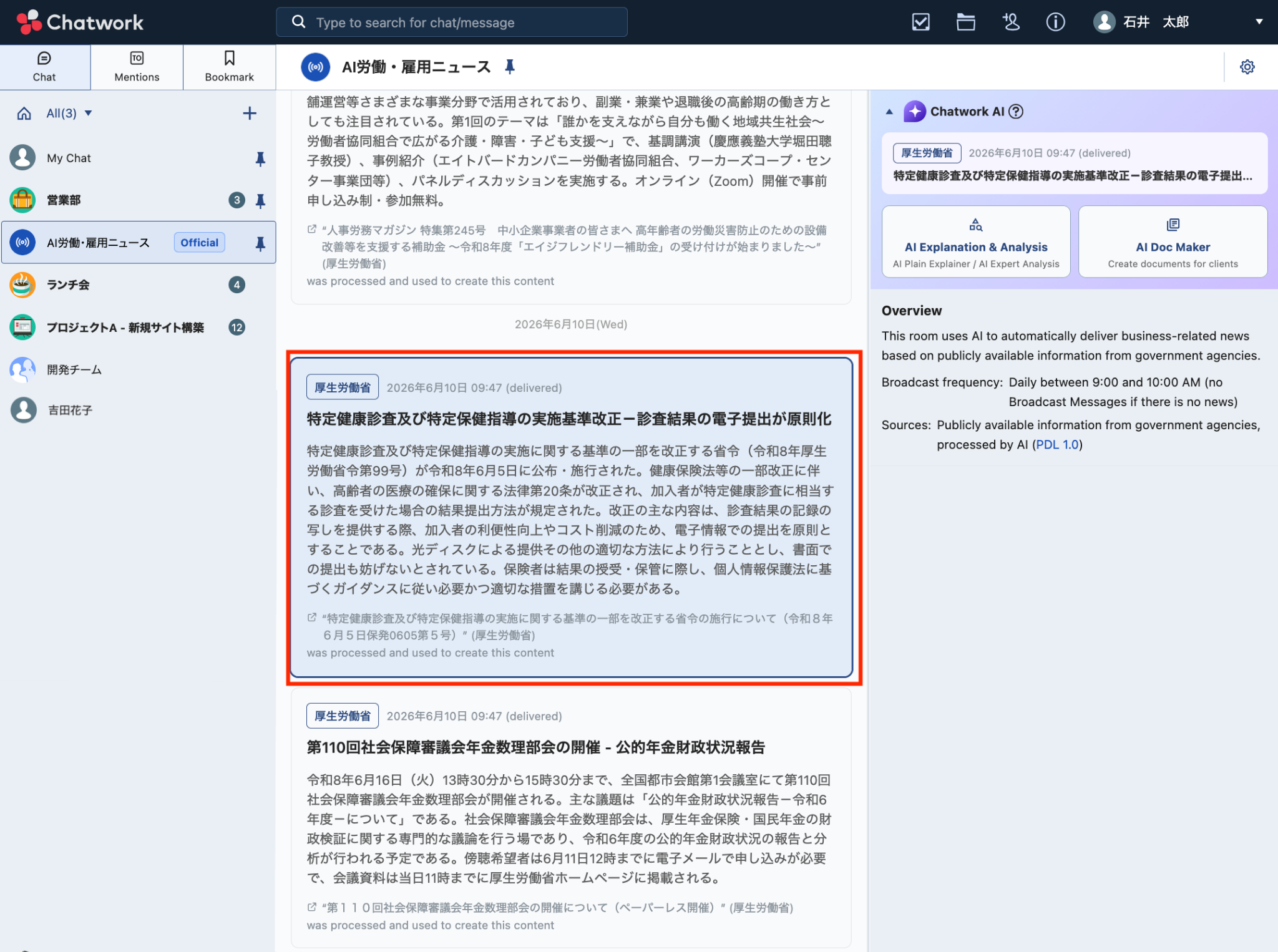Click the selected news card in the AI panel

1075,163
